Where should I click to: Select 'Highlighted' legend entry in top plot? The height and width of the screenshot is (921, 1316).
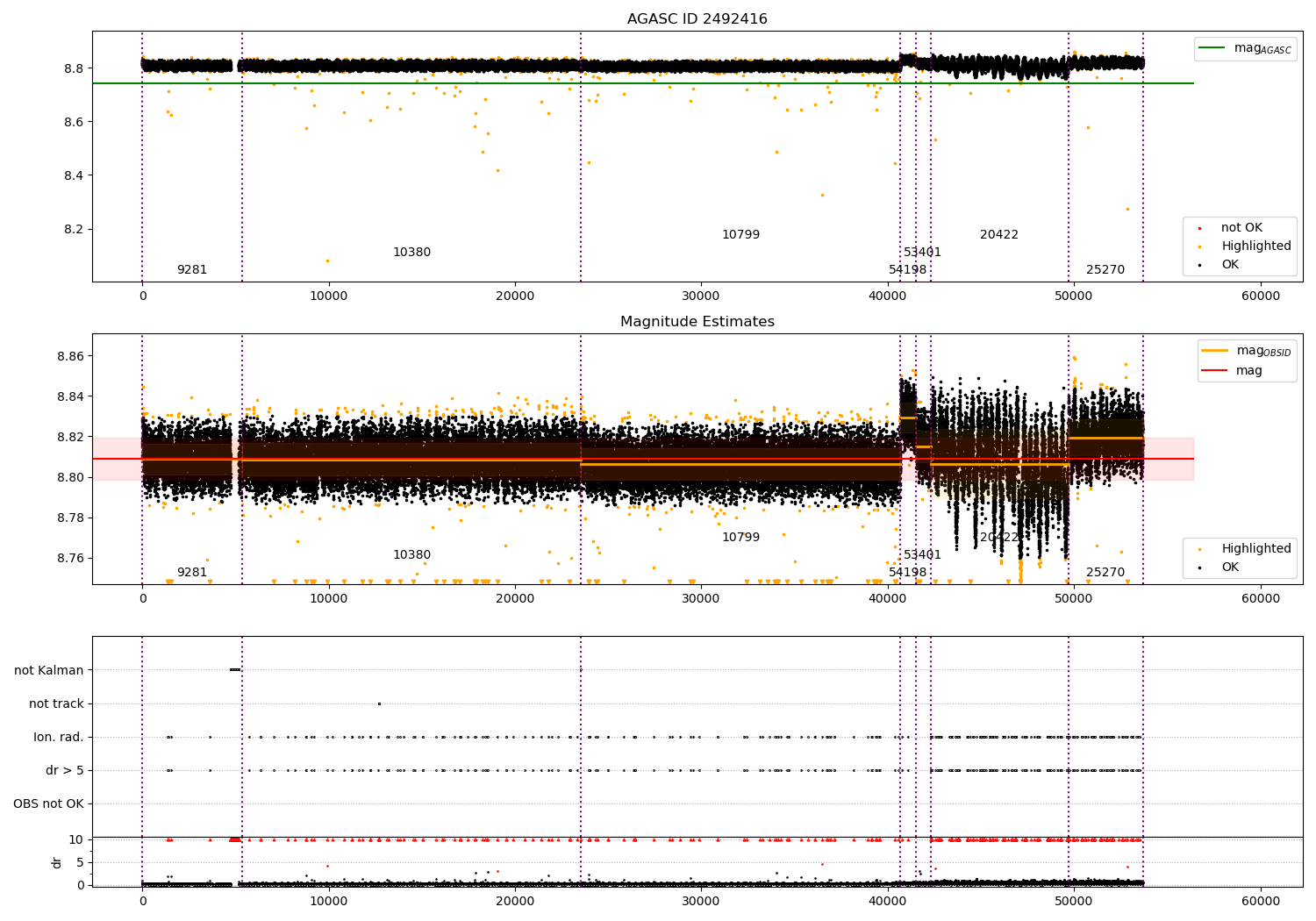tap(1256, 246)
